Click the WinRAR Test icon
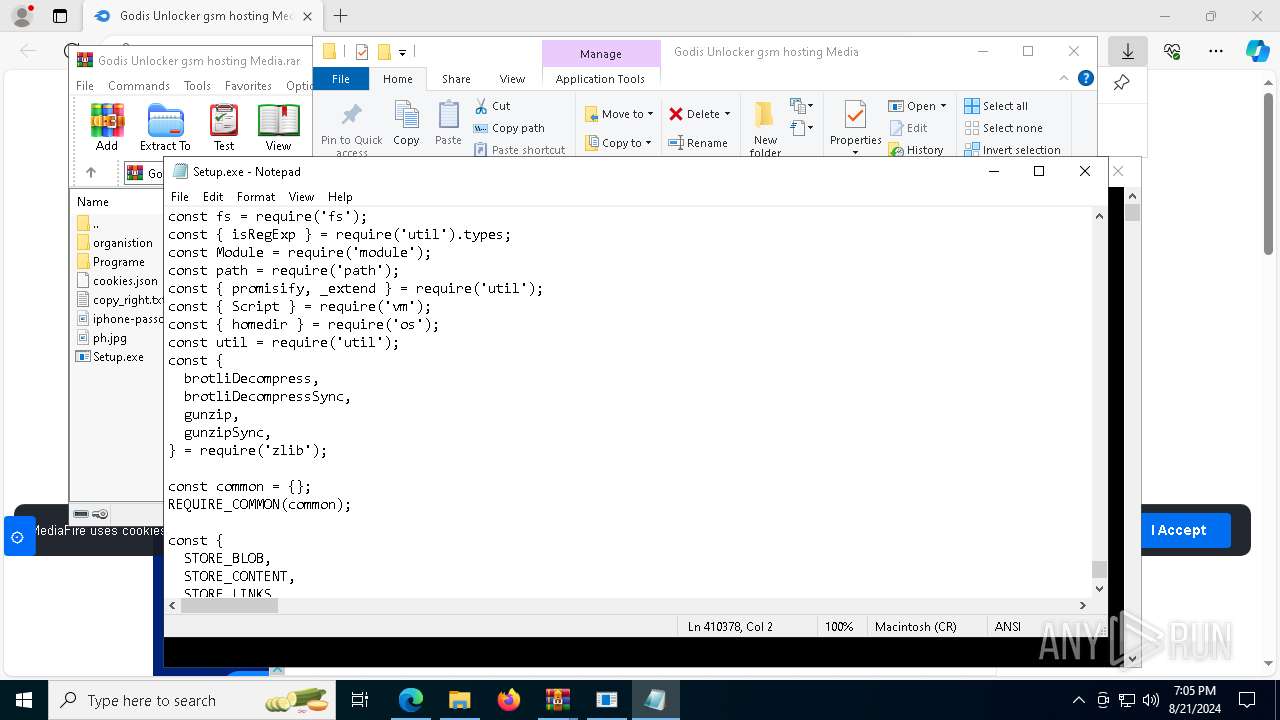This screenshot has width=1280, height=720. coord(224,127)
